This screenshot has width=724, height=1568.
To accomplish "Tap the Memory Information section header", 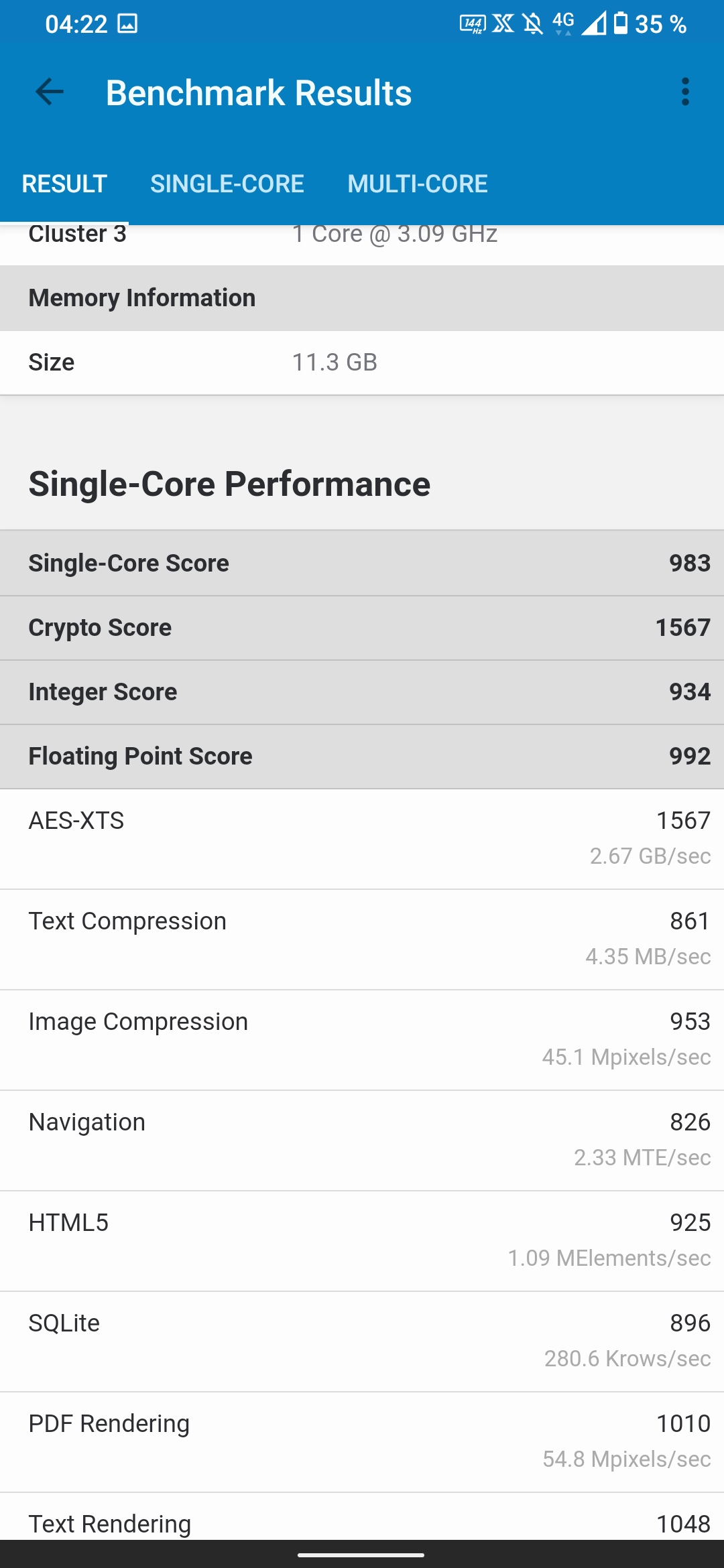I will (362, 298).
